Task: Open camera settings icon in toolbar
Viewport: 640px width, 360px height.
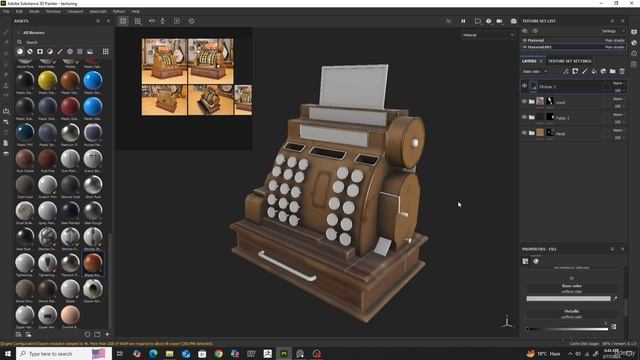Action: [499, 21]
